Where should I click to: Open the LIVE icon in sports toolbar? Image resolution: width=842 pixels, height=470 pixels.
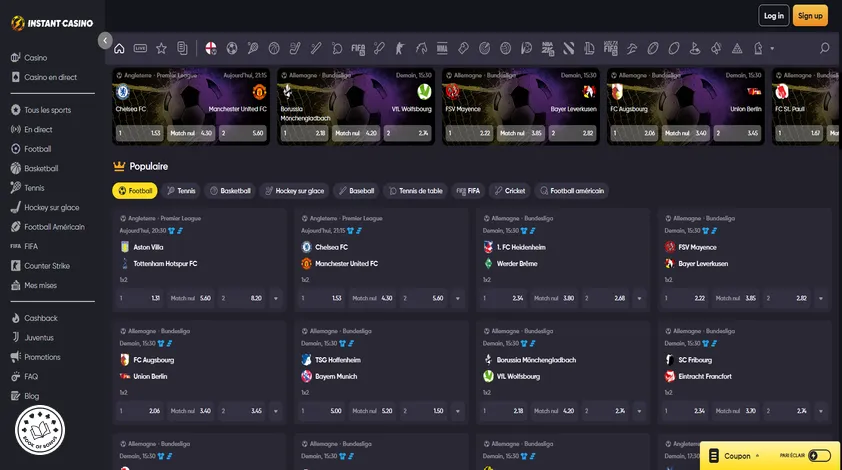click(x=140, y=48)
